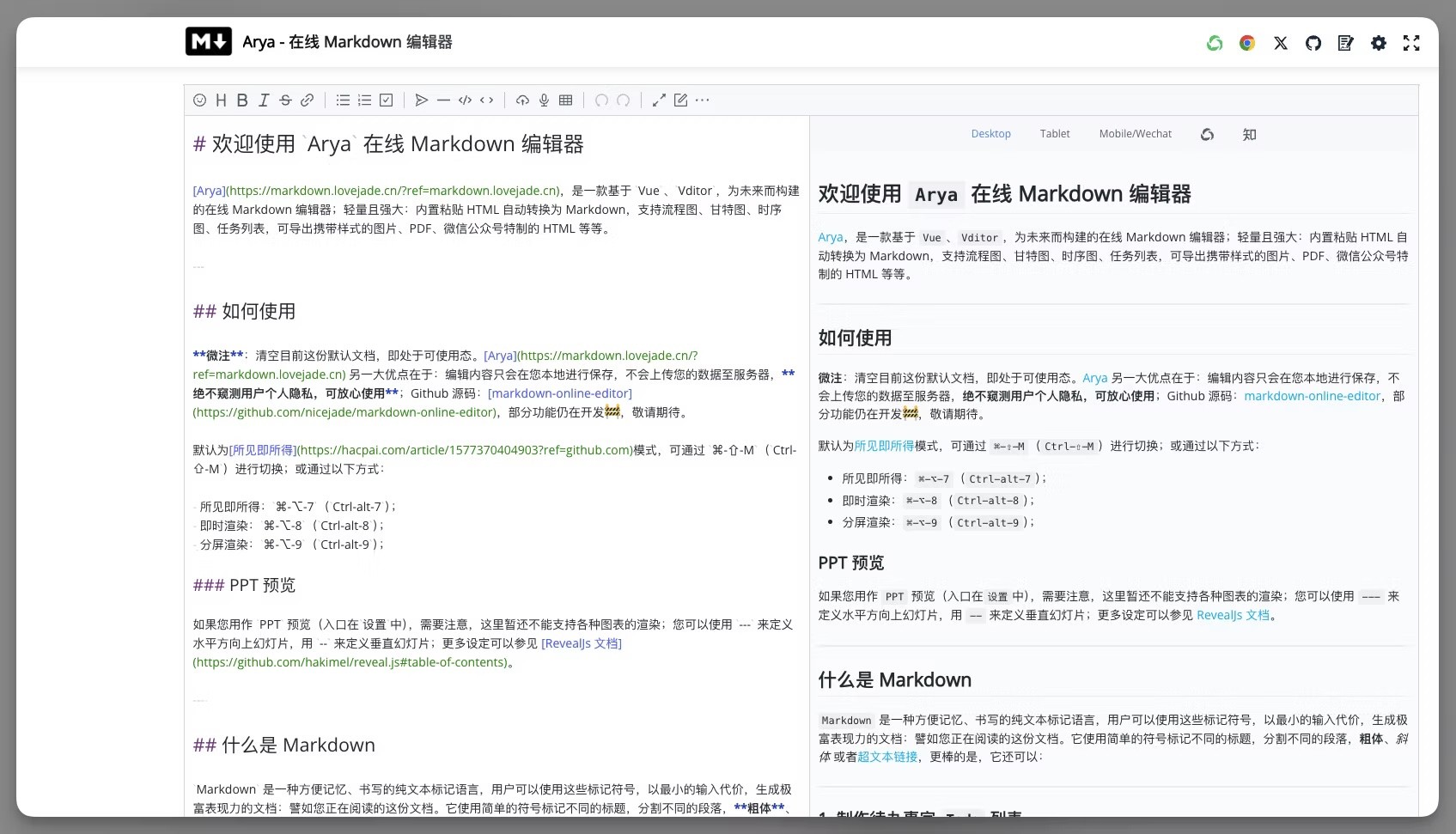Click the document-with-pen icon in the header
The width and height of the screenshot is (1456, 834).
click(1346, 43)
